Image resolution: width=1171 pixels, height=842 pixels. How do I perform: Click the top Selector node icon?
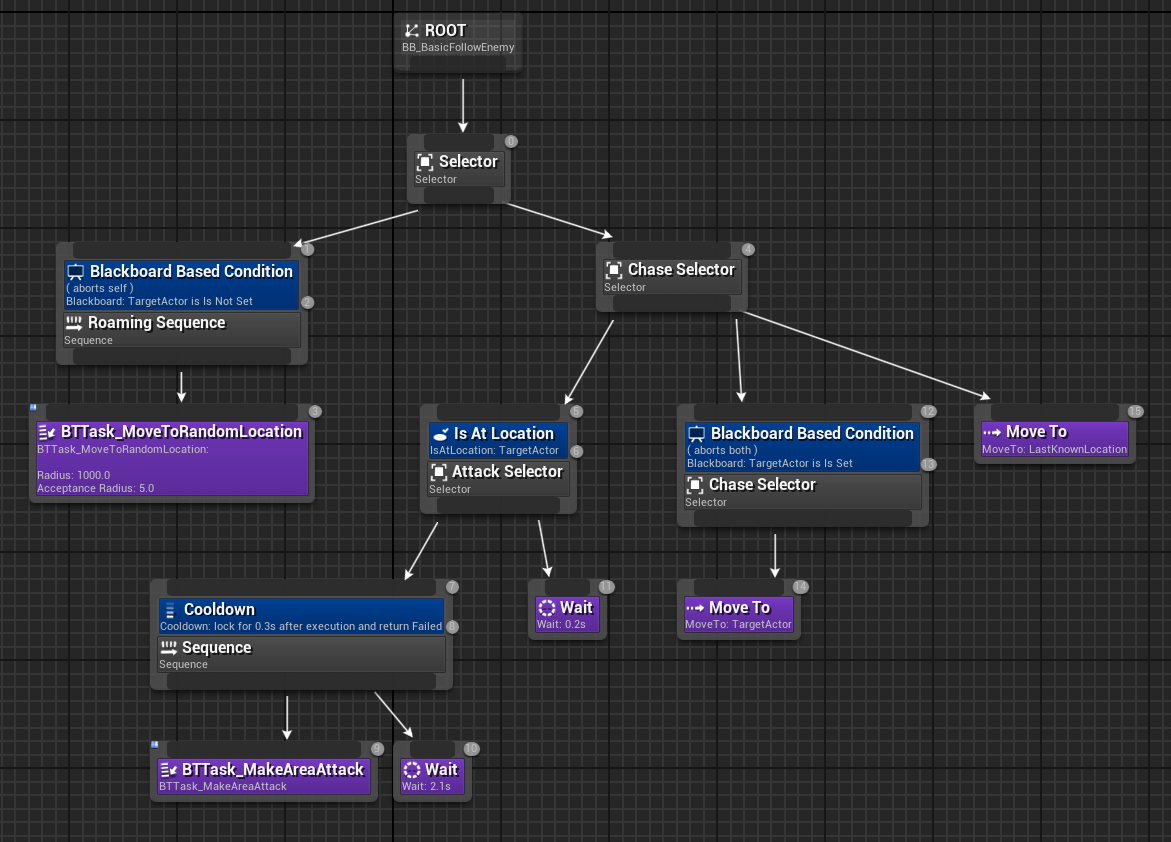[x=425, y=162]
